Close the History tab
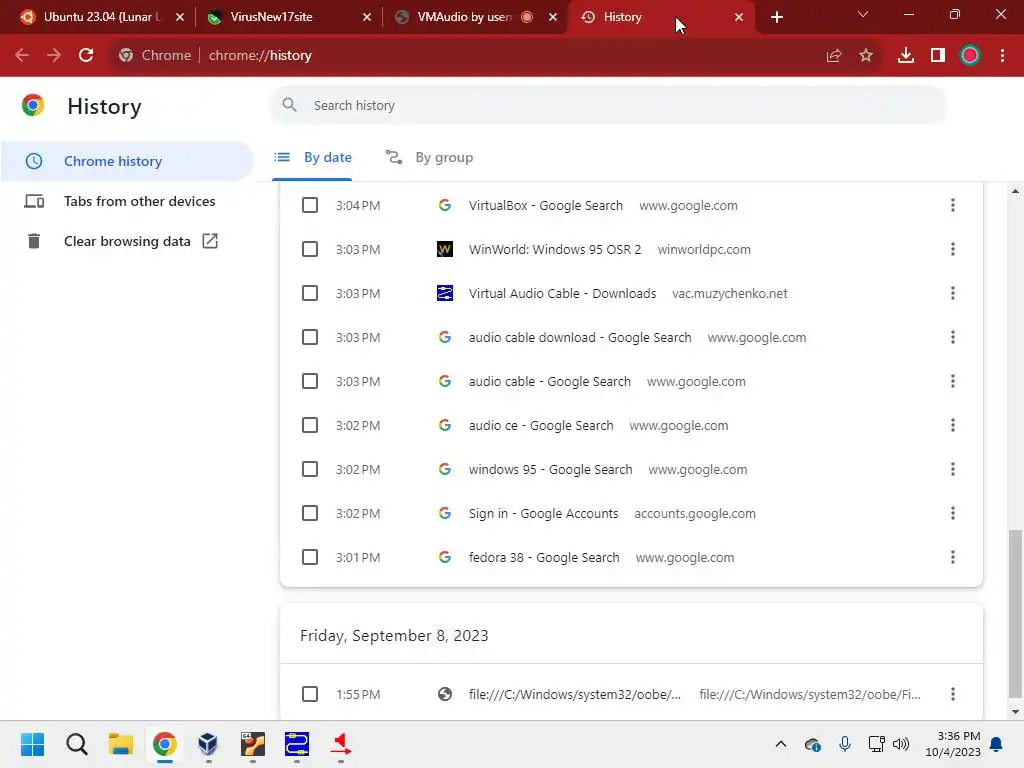Screen dimensions: 1024x768 739,17
